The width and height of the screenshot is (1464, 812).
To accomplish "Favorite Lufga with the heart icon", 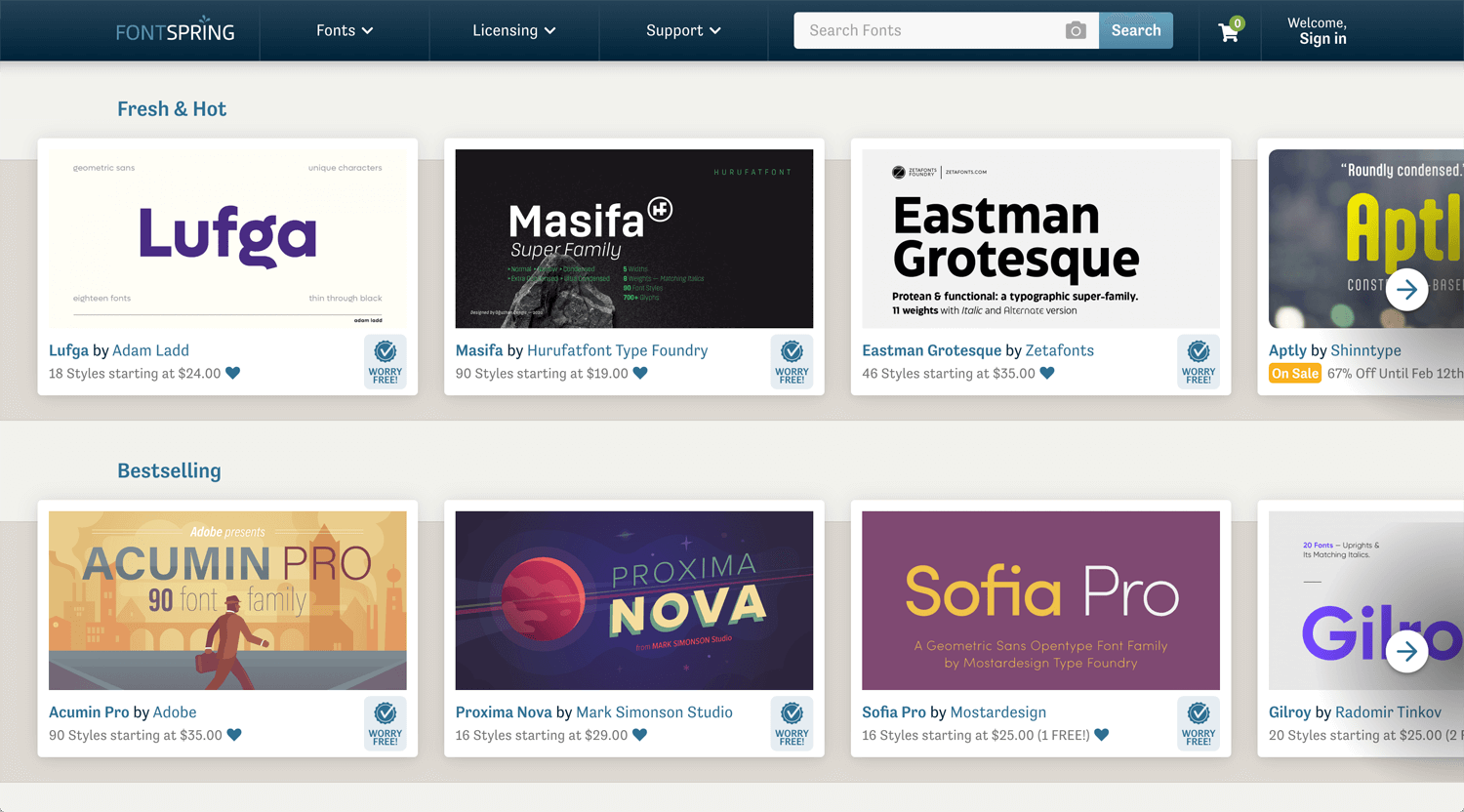I will tap(233, 373).
